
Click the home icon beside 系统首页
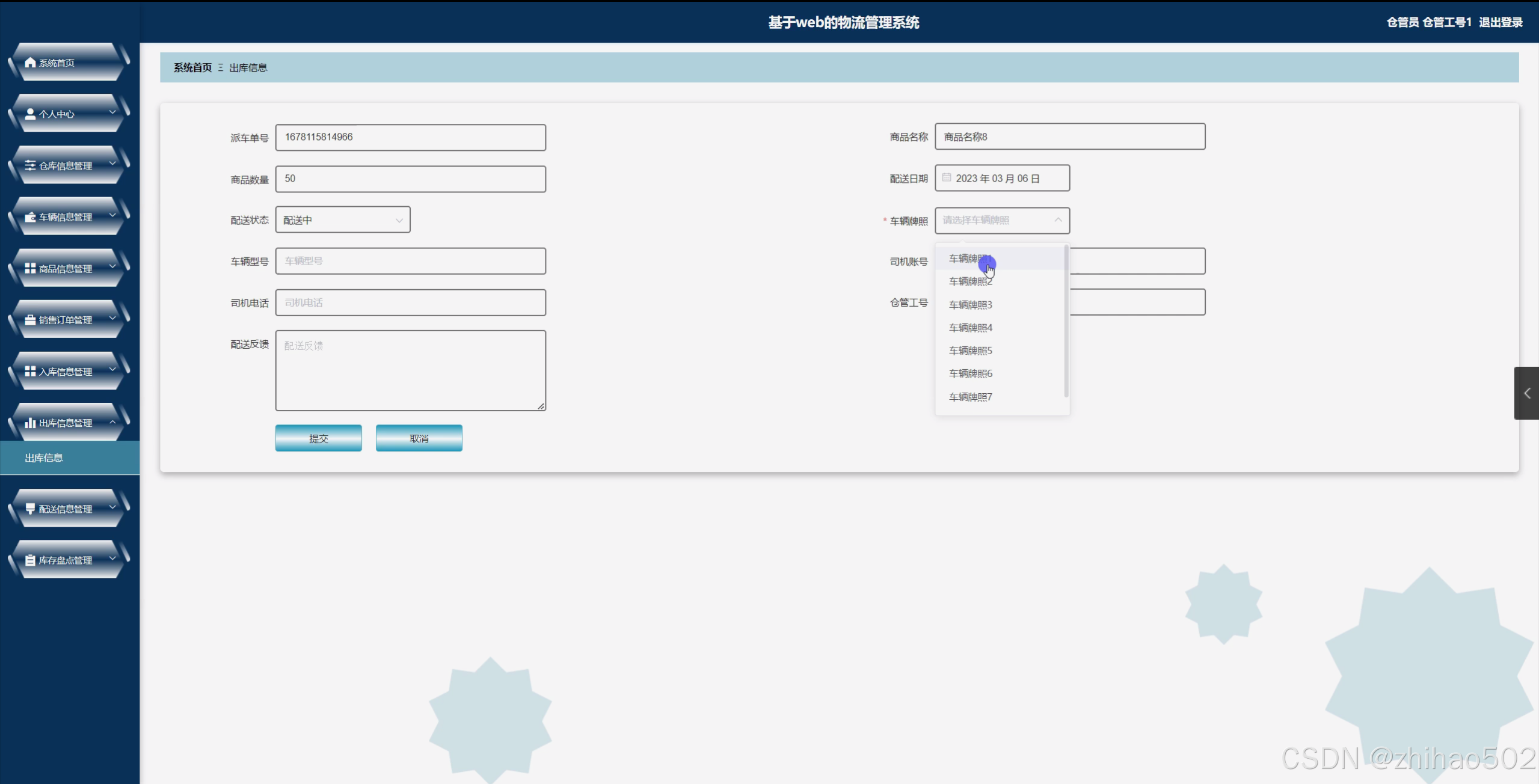30,63
